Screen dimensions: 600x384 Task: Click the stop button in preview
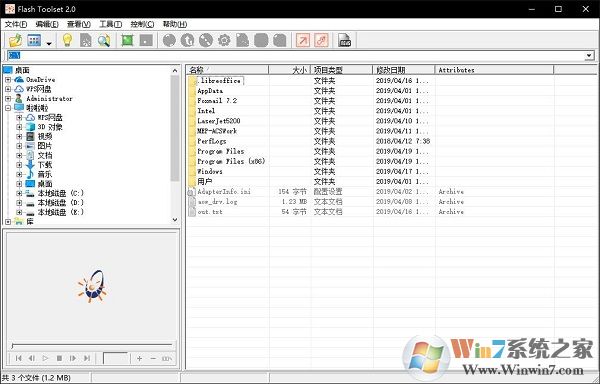click(59, 358)
